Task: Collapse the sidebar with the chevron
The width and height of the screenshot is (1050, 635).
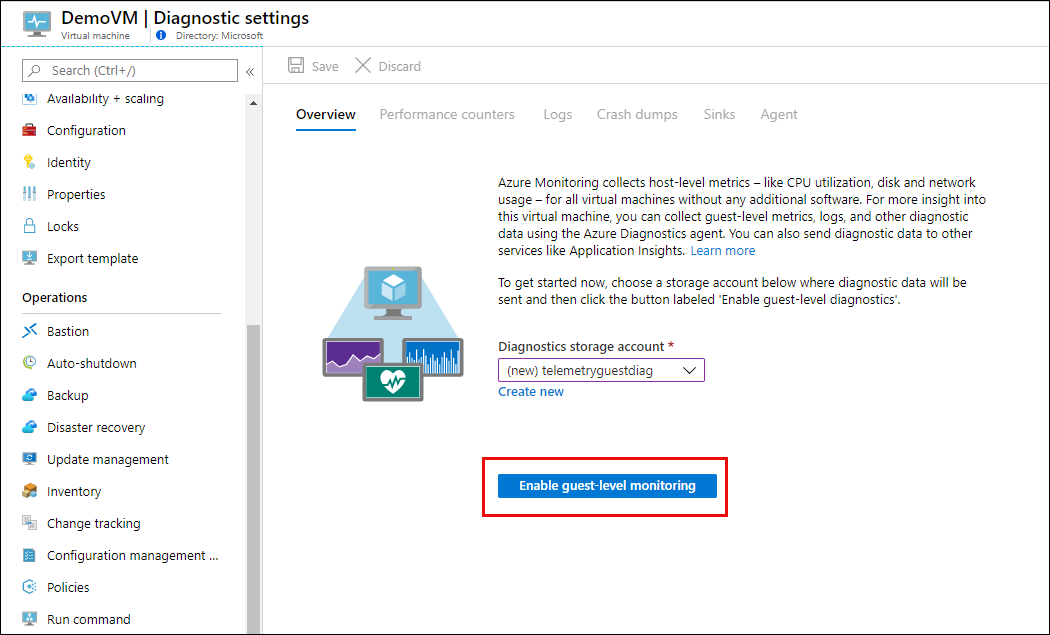Action: (250, 71)
